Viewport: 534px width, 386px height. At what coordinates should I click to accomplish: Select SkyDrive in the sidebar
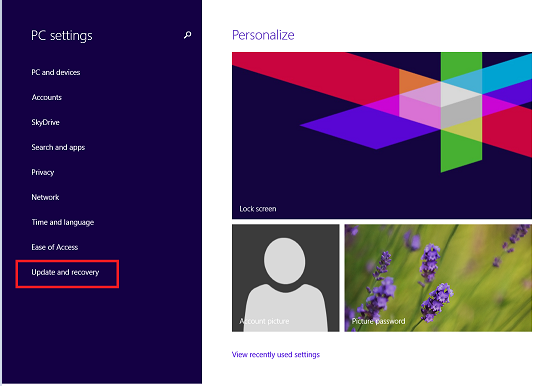coord(45,122)
